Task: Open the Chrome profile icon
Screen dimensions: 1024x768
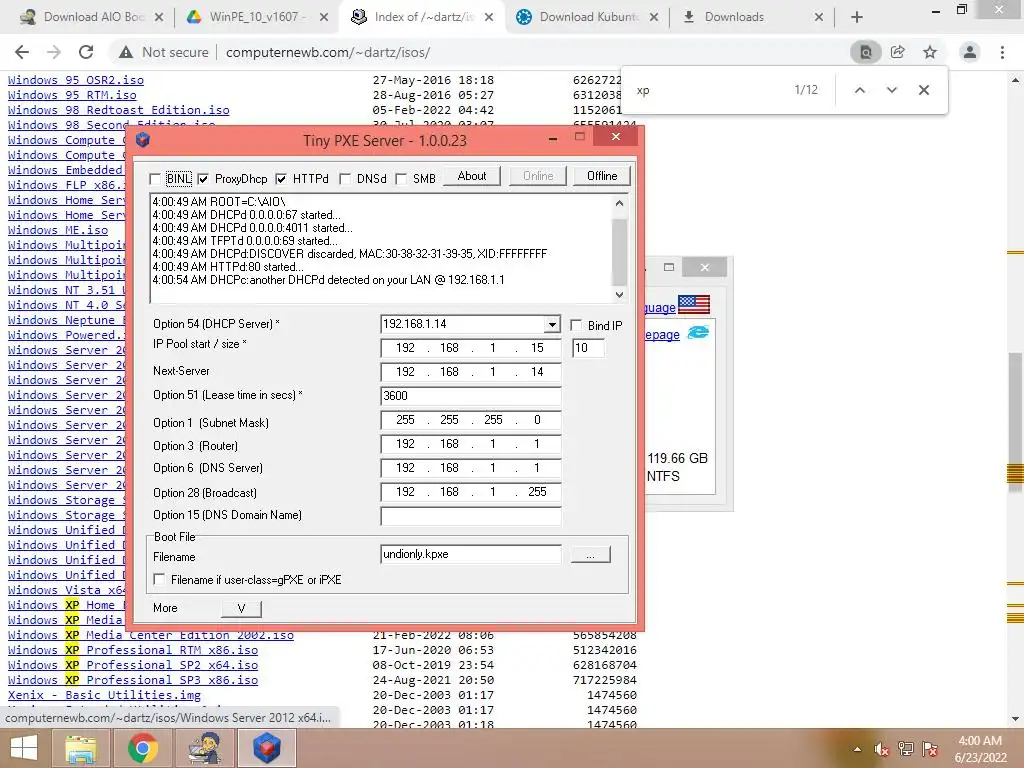Action: pos(970,52)
